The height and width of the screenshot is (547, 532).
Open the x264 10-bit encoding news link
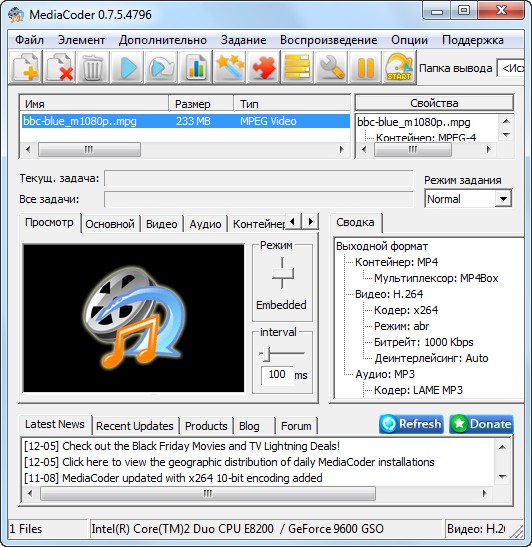[173, 478]
